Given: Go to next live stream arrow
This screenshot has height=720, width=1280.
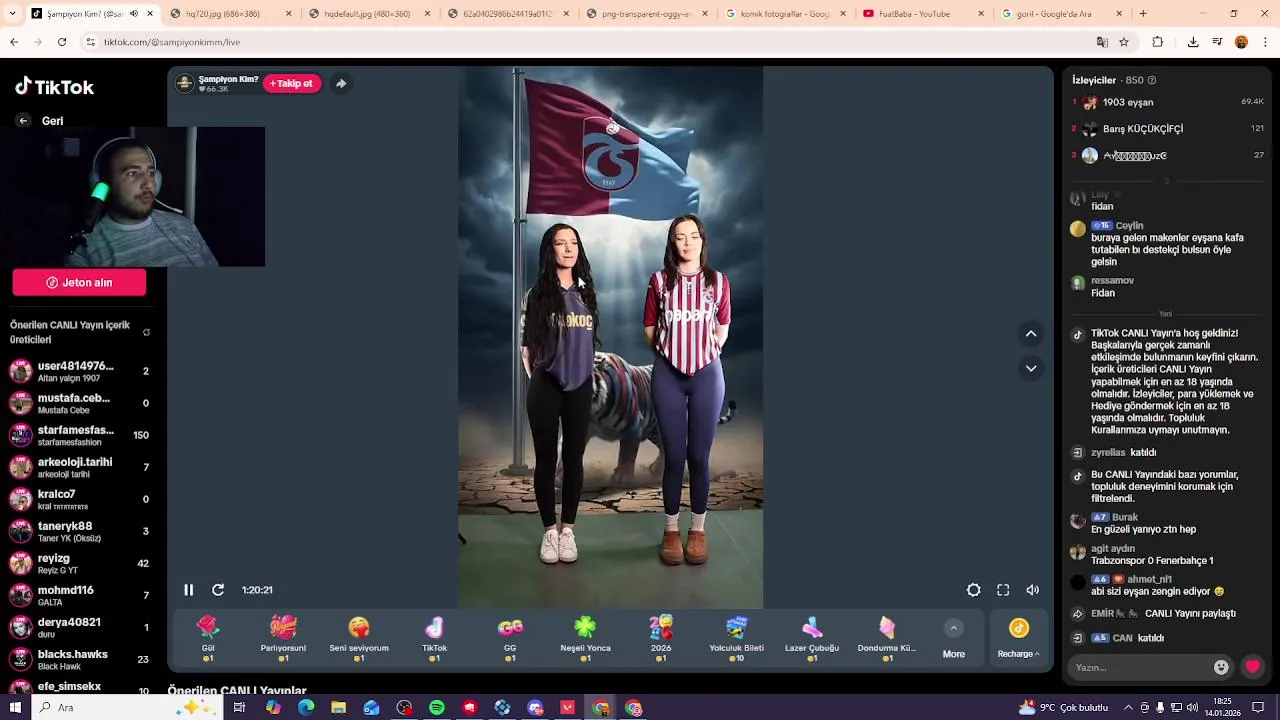Looking at the screenshot, I should point(1031,368).
